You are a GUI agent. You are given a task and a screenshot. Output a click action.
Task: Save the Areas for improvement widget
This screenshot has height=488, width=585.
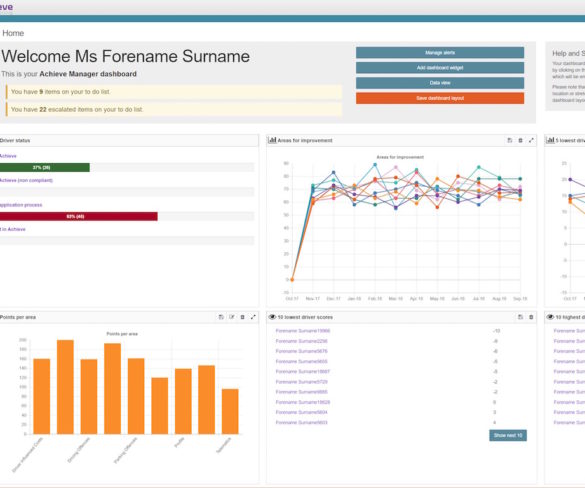510,141
